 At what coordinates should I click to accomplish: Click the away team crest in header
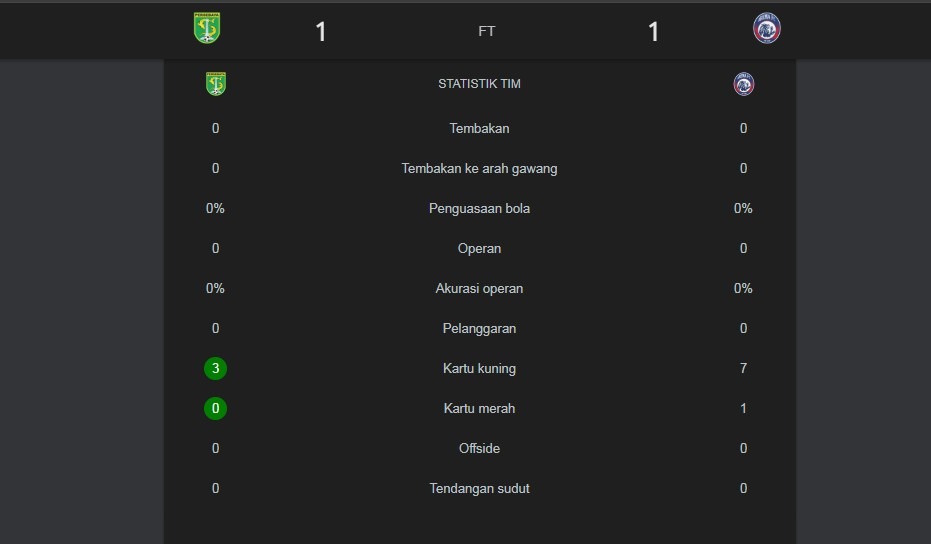(767, 28)
